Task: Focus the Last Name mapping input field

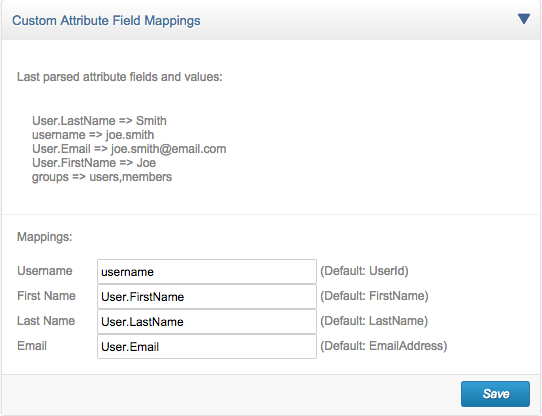Action: tap(207, 322)
